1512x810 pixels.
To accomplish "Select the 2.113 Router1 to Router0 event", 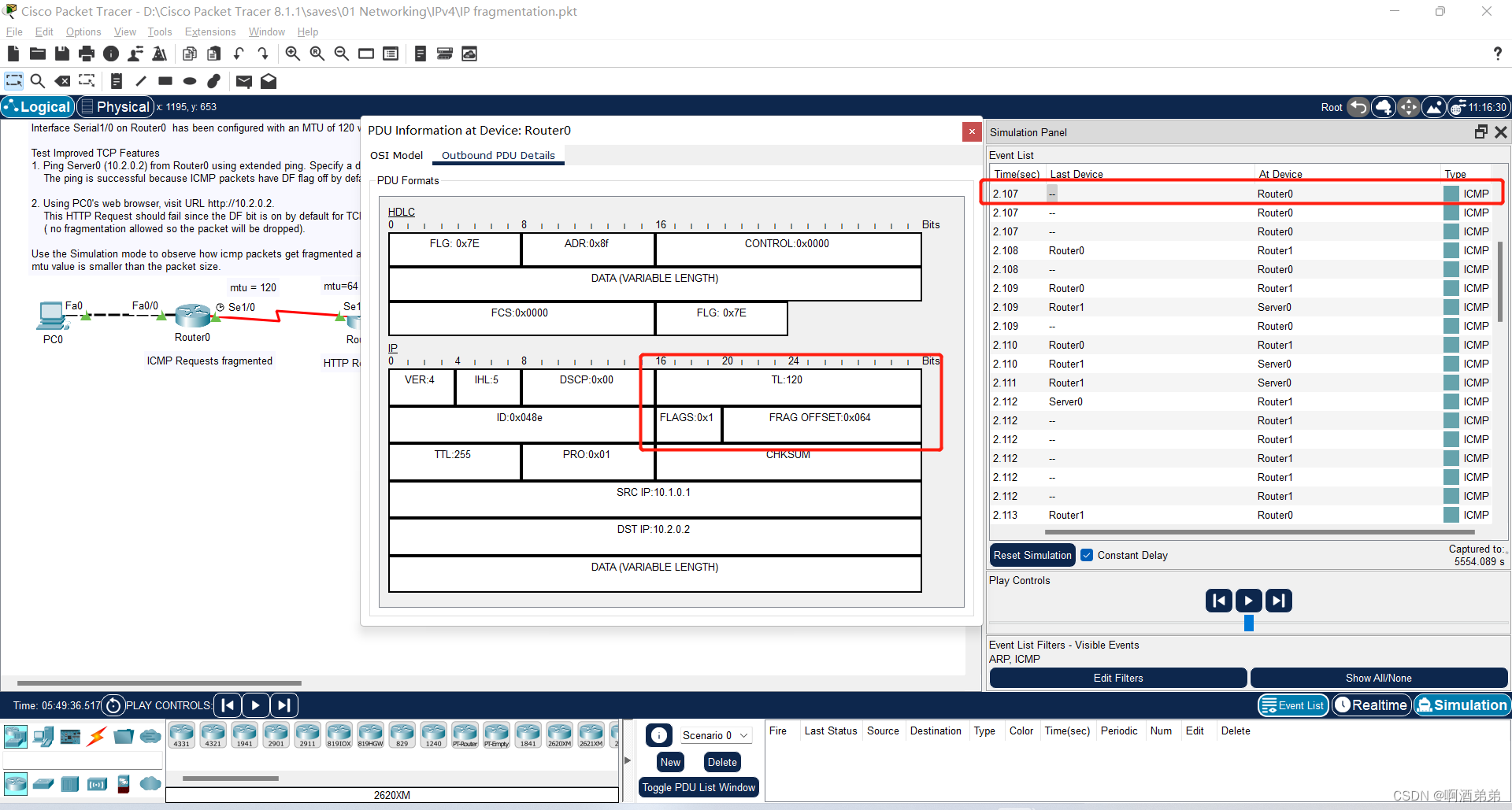I will pos(1242,515).
